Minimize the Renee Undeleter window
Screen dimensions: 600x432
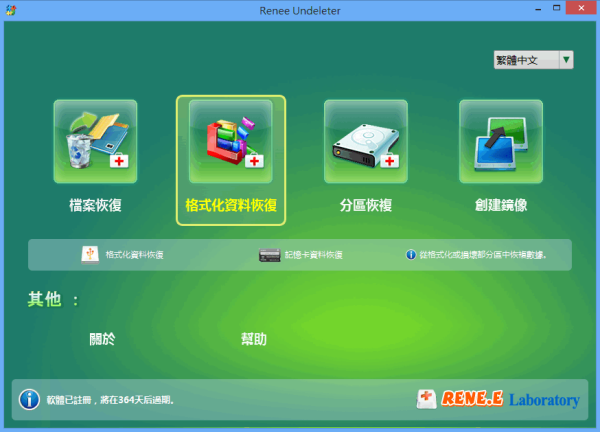point(538,9)
